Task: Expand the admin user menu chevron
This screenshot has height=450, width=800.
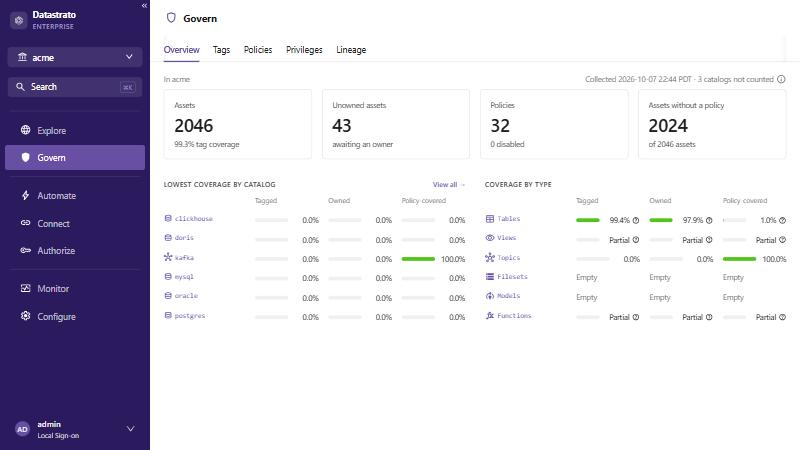Action: click(x=131, y=429)
